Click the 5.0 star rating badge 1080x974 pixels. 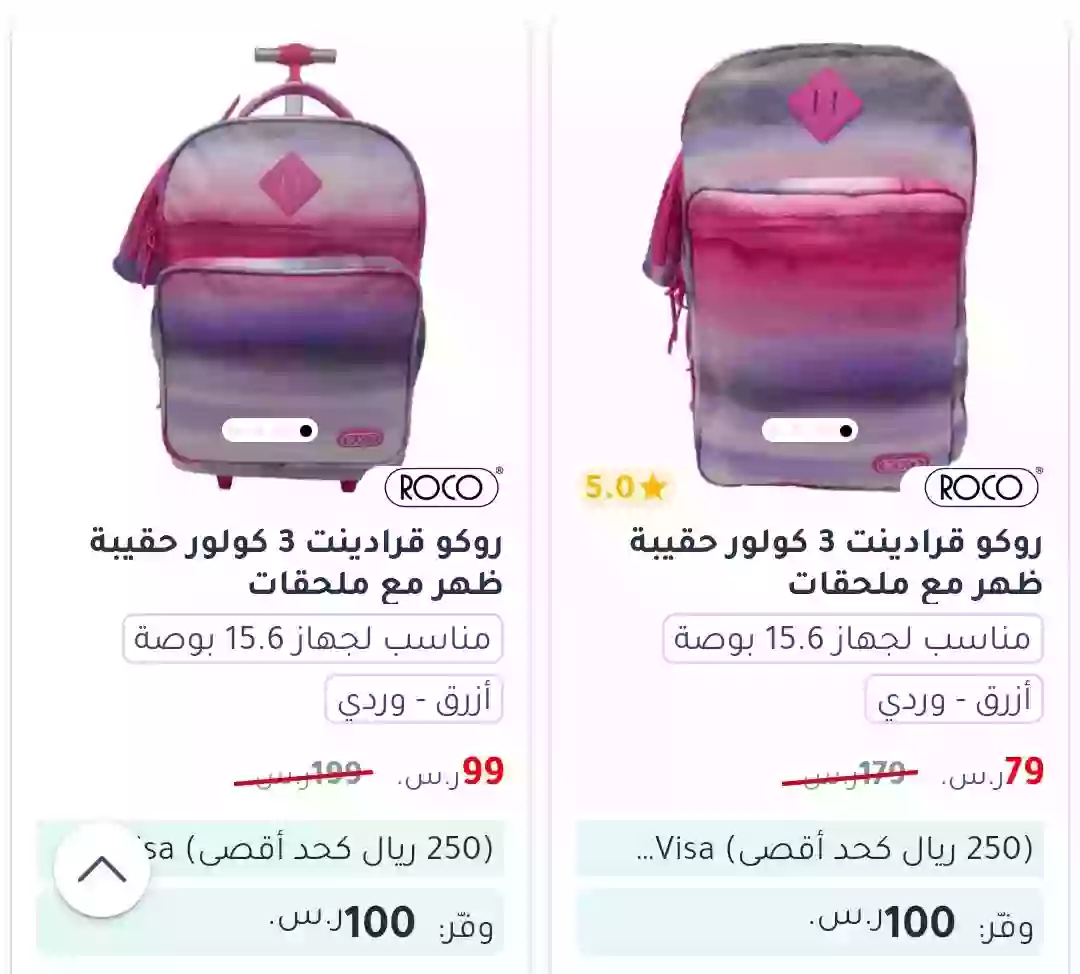click(x=625, y=487)
